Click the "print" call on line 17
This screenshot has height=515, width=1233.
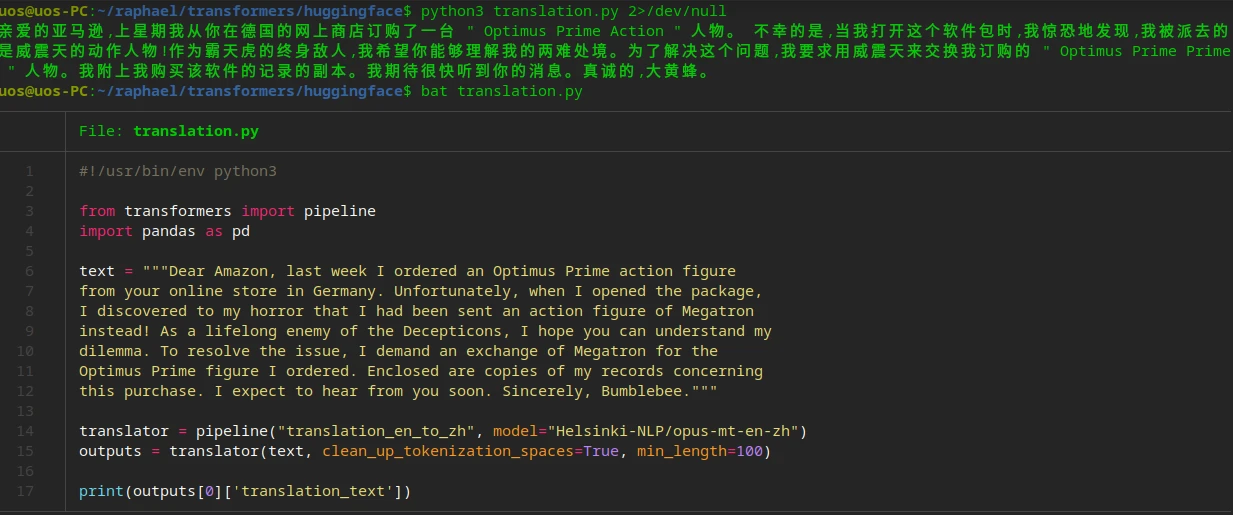(x=101, y=491)
